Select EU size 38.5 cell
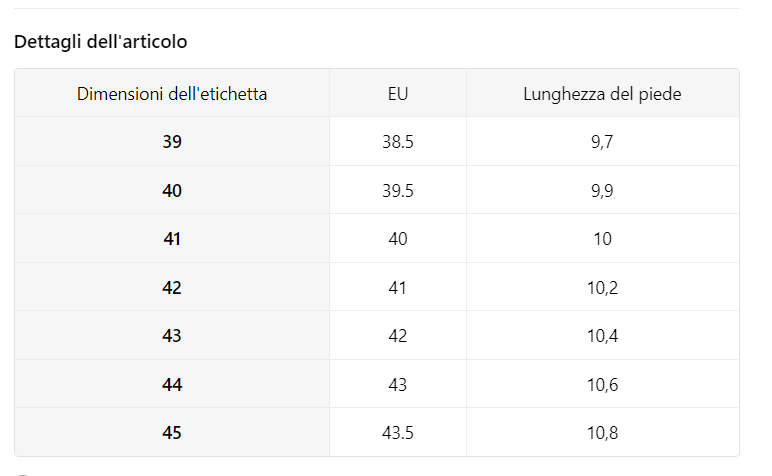 [x=398, y=142]
